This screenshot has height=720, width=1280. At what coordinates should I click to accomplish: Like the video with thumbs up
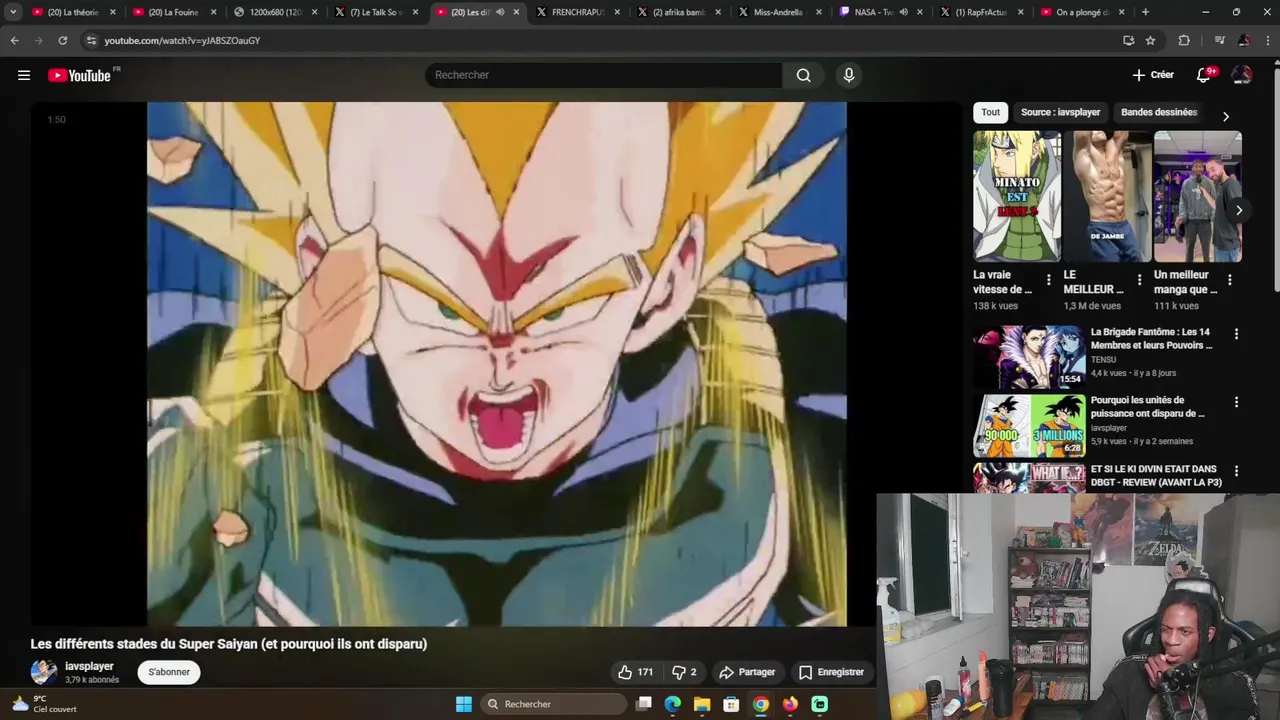click(636, 672)
